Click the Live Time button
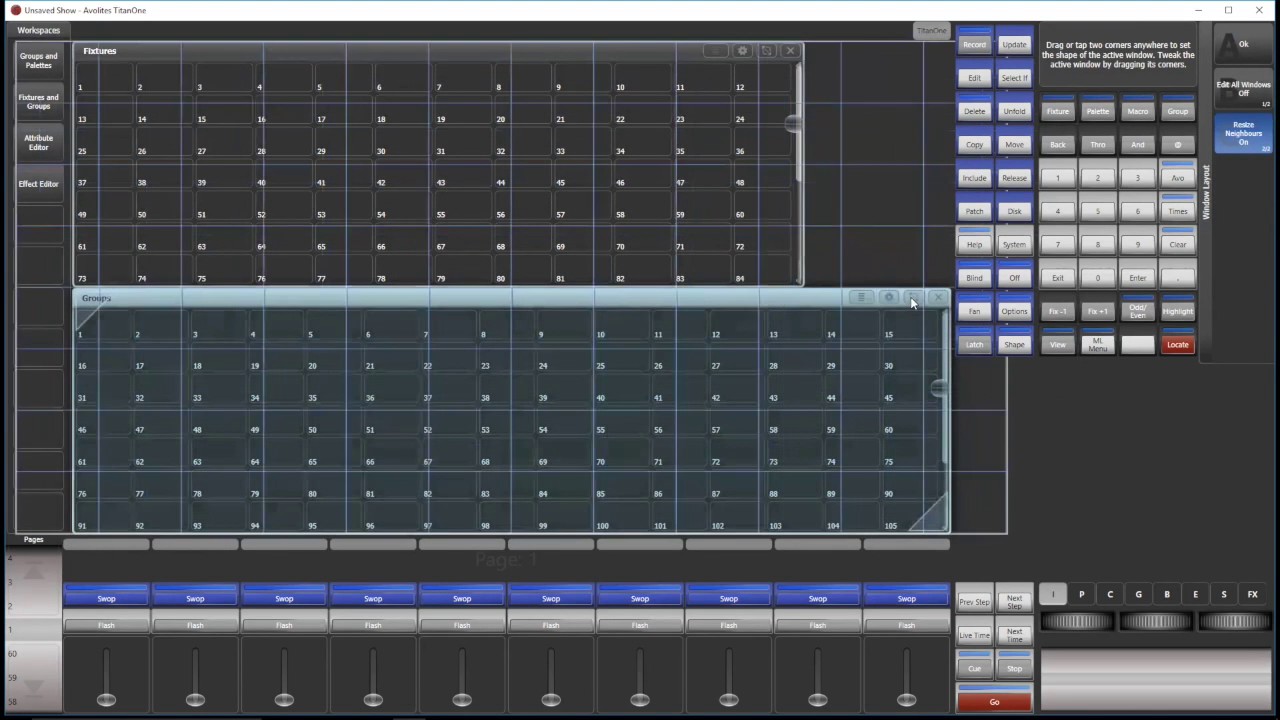 (974, 634)
